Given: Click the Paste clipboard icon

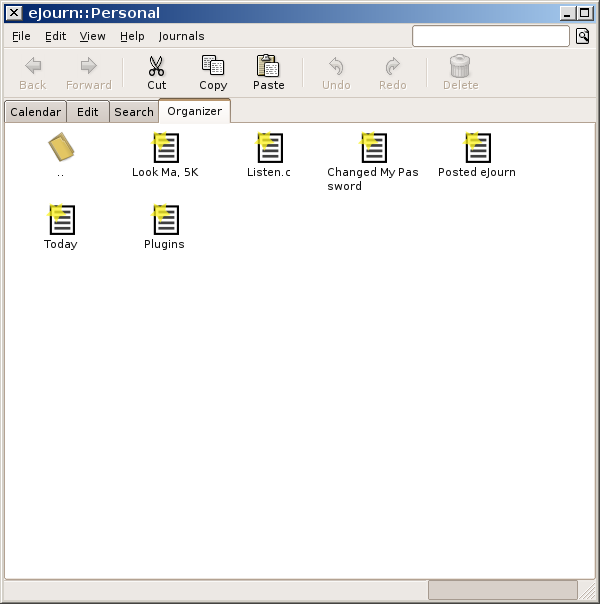Looking at the screenshot, I should pos(268,65).
